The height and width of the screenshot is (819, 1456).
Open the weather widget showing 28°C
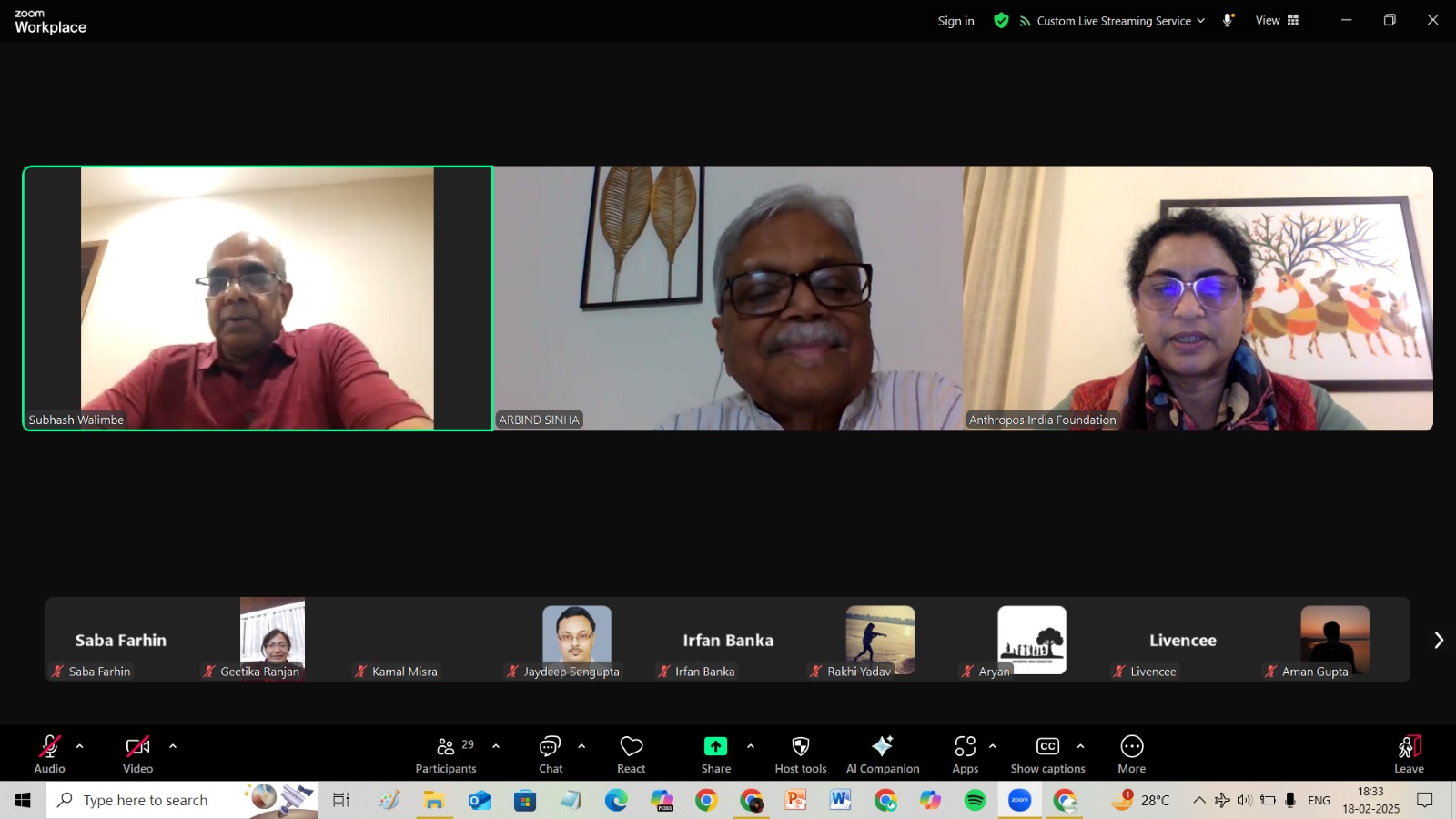point(1141,800)
